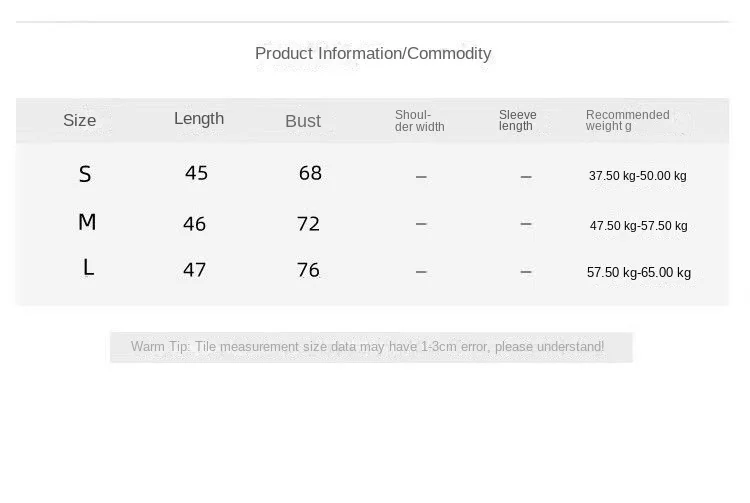Viewport: 750px width, 503px height.
Task: Click length value 47 for size L
Action: point(195,270)
